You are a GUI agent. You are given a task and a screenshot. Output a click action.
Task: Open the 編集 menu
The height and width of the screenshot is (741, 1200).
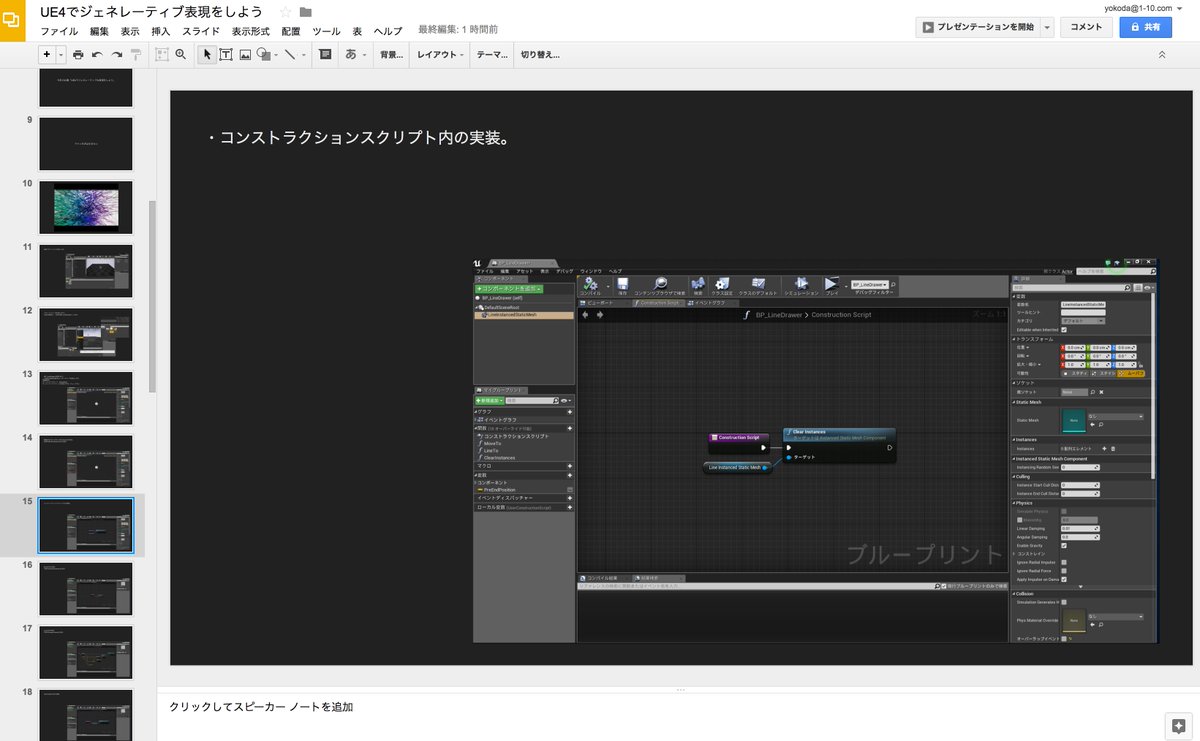click(99, 31)
